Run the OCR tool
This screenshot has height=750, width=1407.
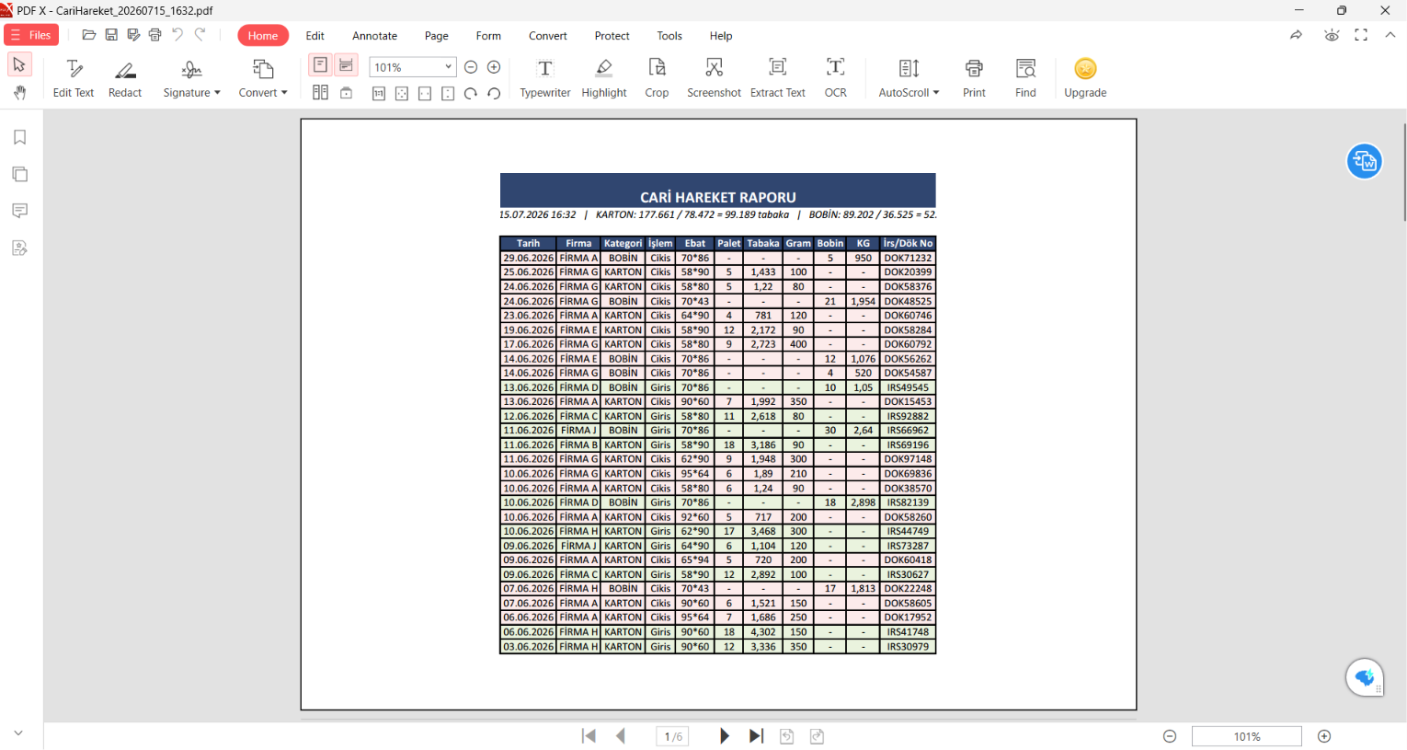835,79
